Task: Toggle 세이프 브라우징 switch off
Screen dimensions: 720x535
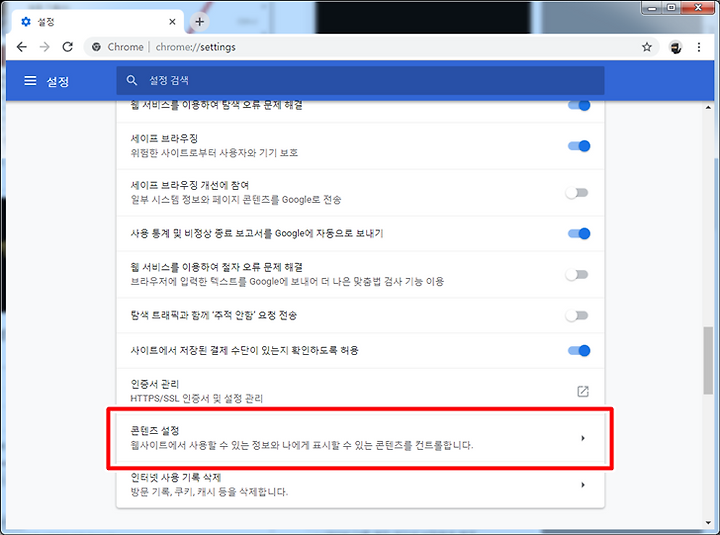Action: coord(579,146)
